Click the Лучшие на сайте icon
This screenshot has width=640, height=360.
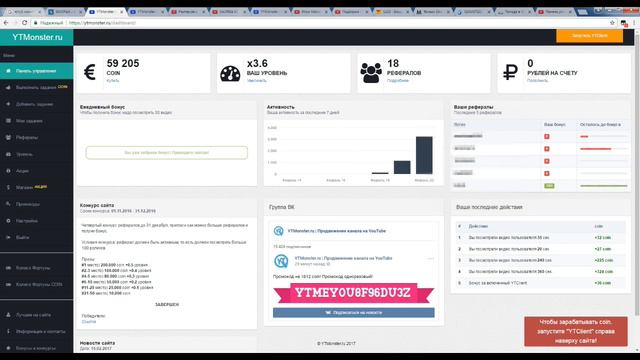tap(8, 315)
